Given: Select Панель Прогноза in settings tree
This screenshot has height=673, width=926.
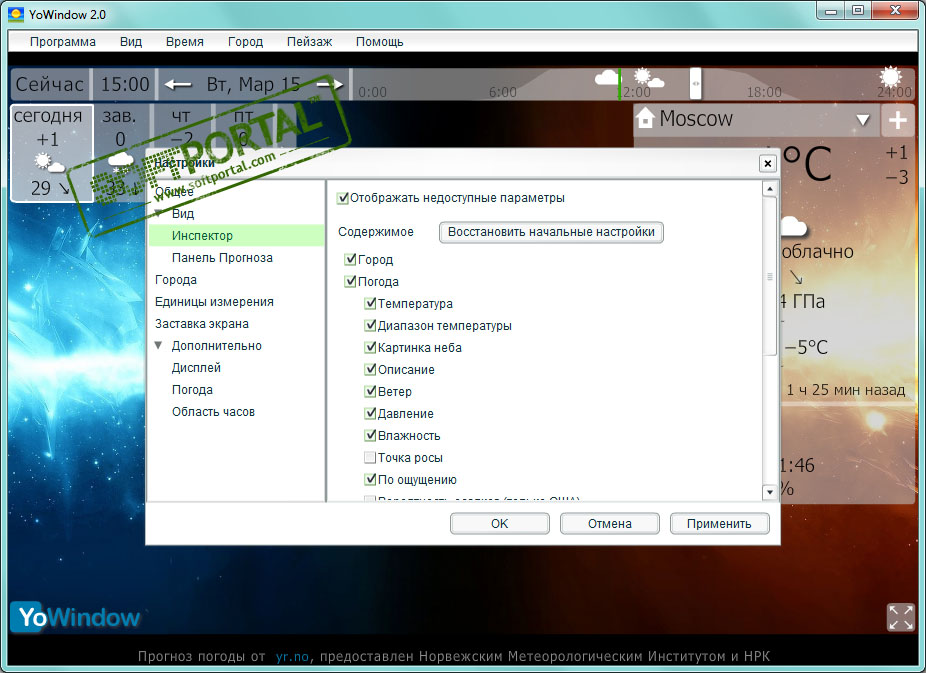Looking at the screenshot, I should click(x=222, y=257).
